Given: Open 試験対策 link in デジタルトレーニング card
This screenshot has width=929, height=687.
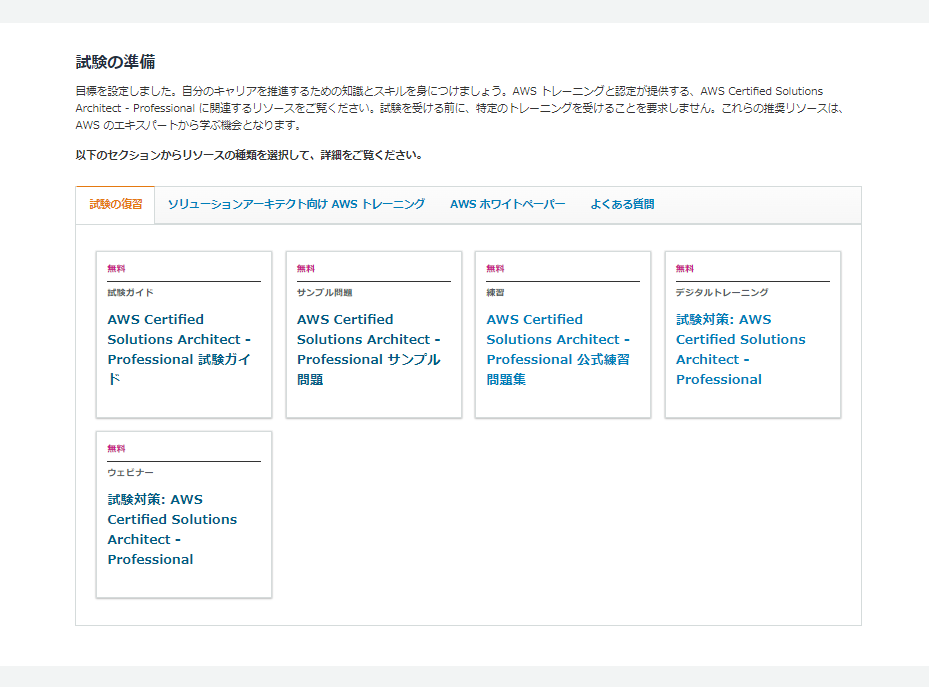Looking at the screenshot, I should tap(741, 349).
